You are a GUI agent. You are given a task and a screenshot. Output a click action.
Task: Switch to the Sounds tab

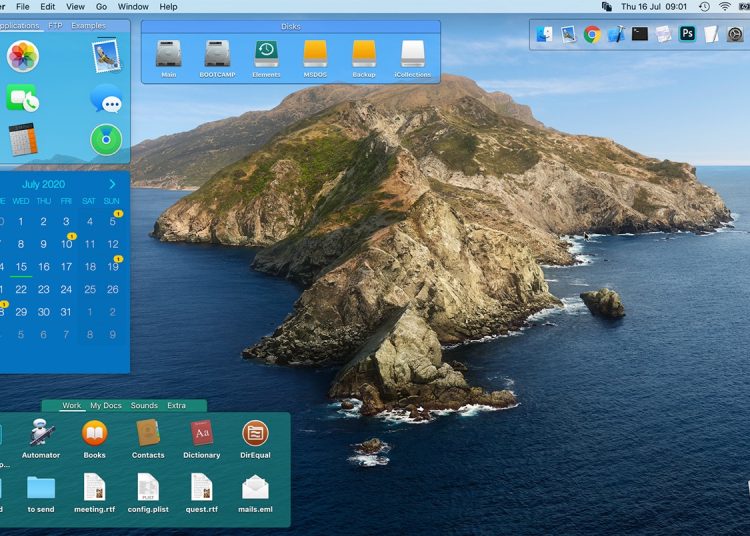[x=144, y=406]
